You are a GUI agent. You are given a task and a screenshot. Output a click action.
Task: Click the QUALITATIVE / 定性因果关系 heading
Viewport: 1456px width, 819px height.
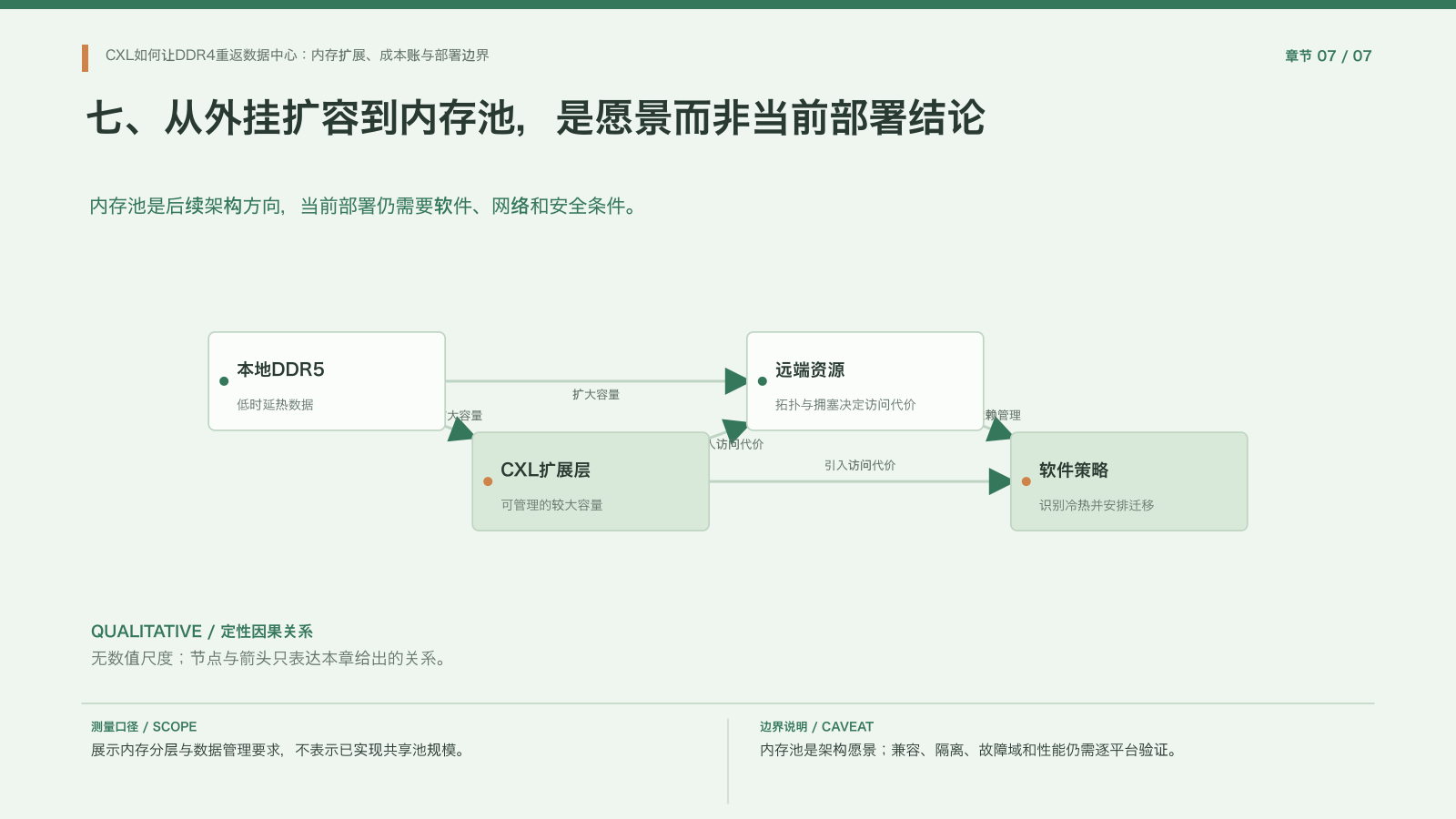click(x=202, y=632)
